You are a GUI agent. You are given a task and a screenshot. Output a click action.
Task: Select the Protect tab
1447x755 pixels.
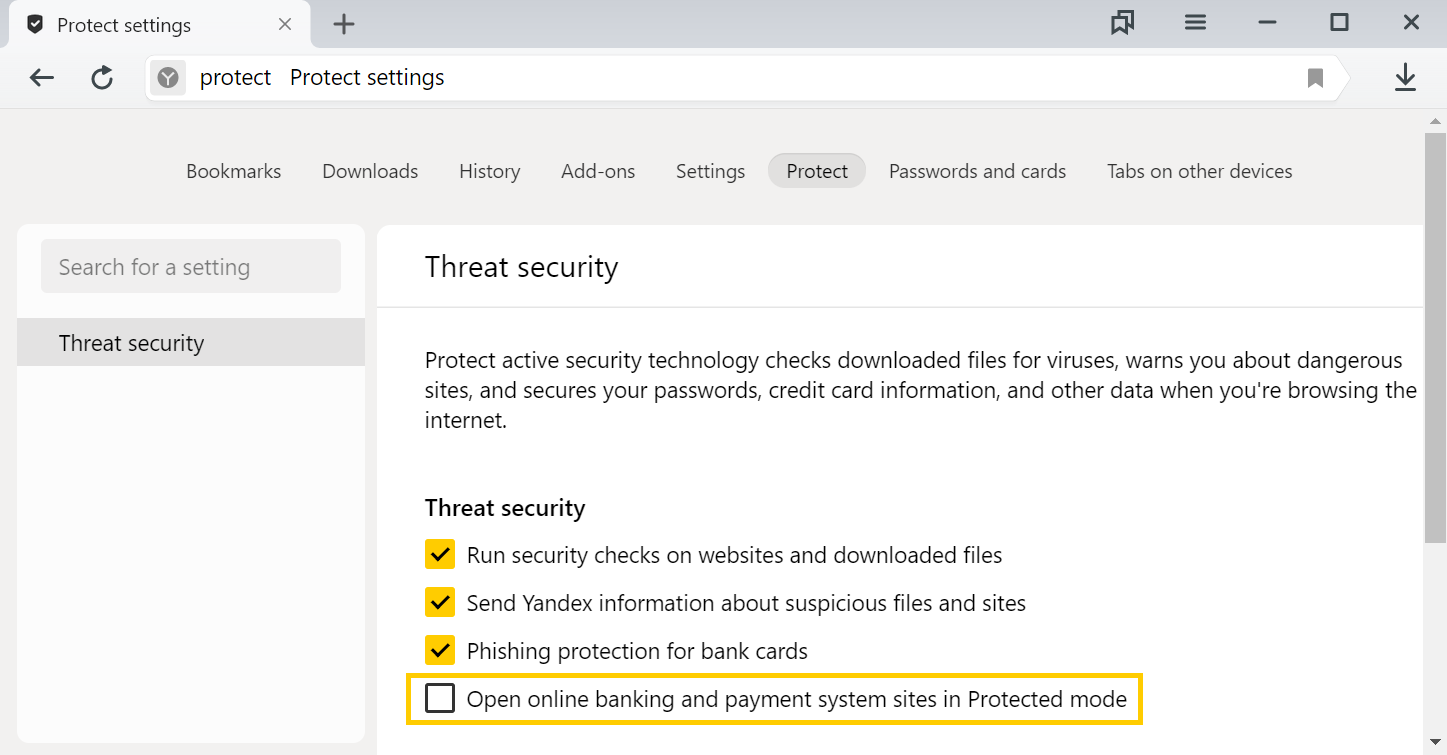click(817, 171)
